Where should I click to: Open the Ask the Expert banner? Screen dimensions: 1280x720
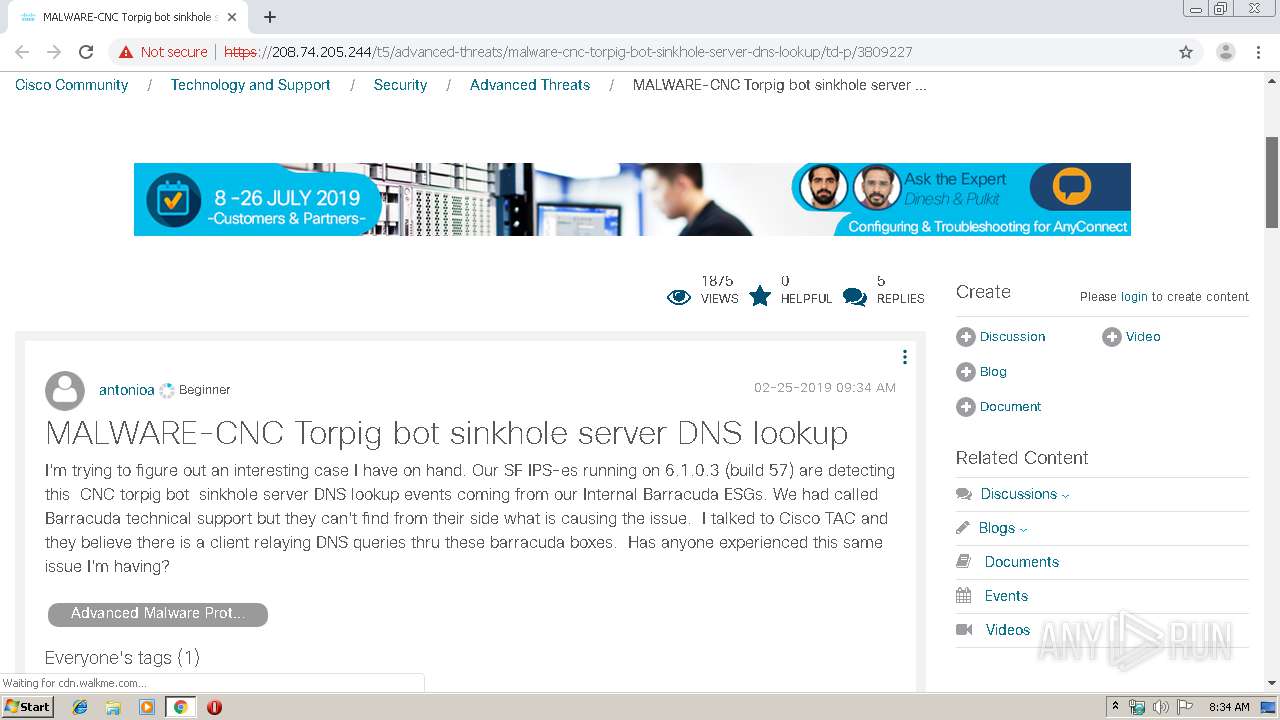point(632,199)
